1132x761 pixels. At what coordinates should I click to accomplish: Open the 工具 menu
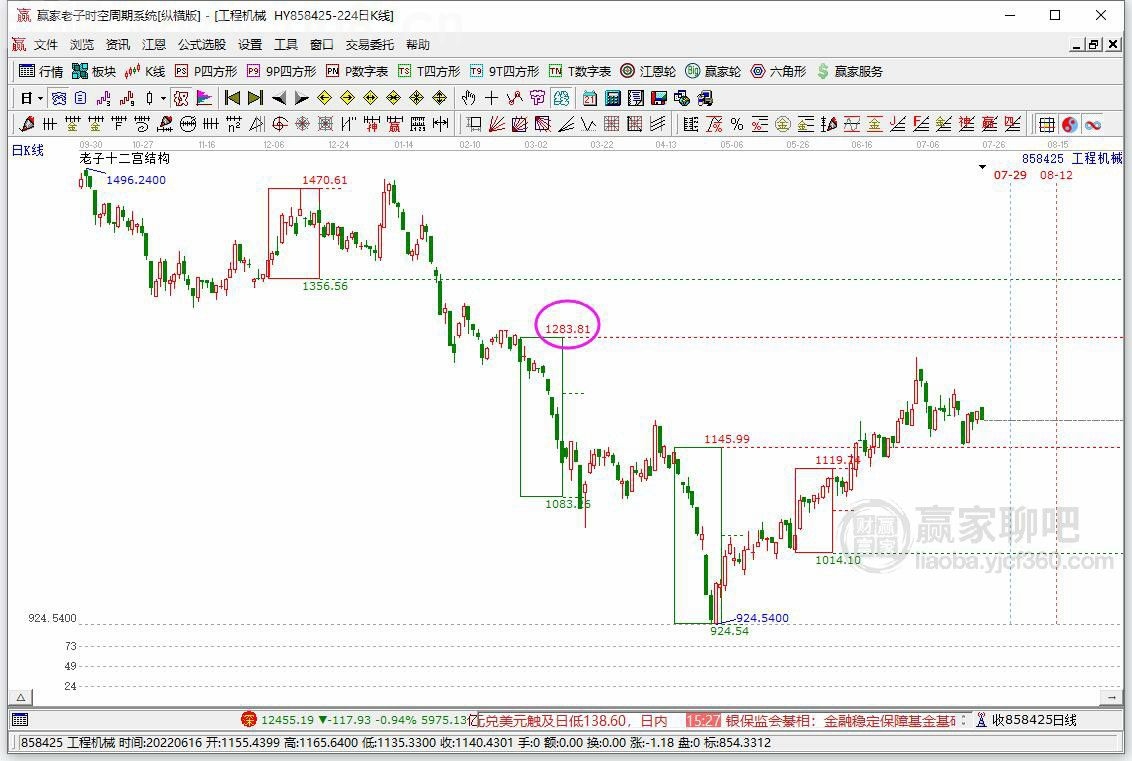coord(286,45)
